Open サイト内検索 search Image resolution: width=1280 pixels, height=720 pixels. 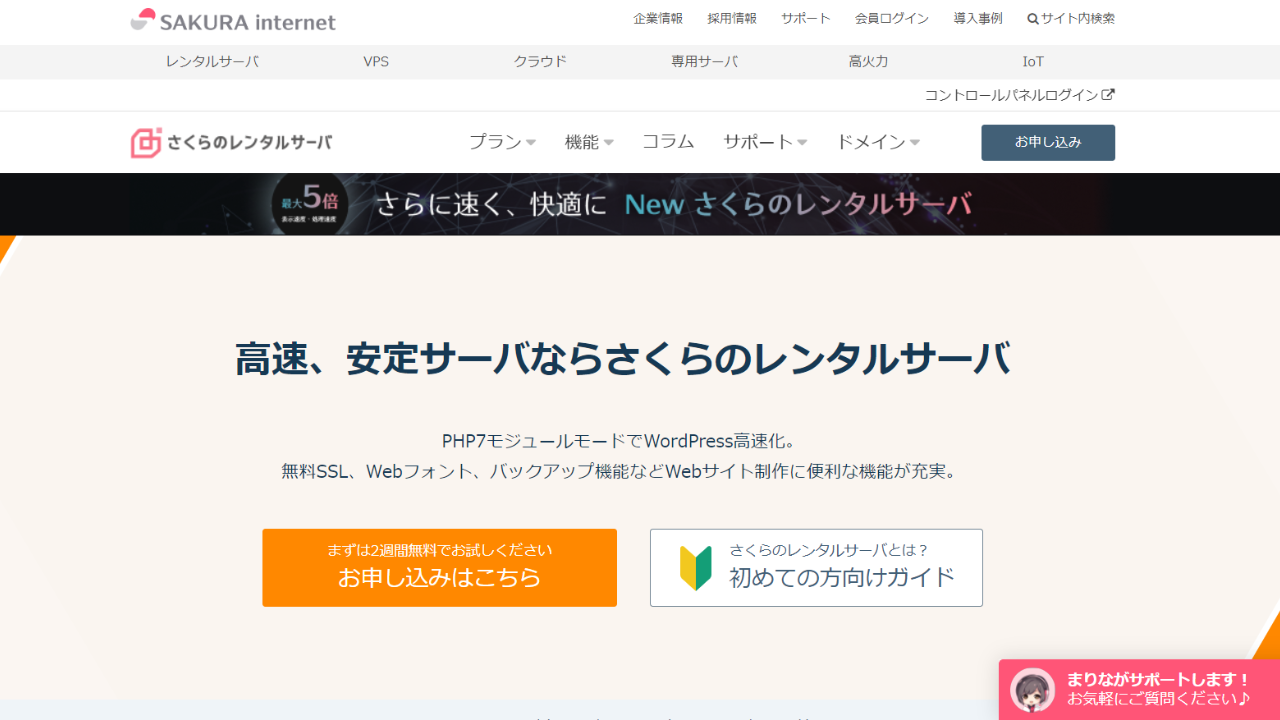pyautogui.click(x=1071, y=19)
